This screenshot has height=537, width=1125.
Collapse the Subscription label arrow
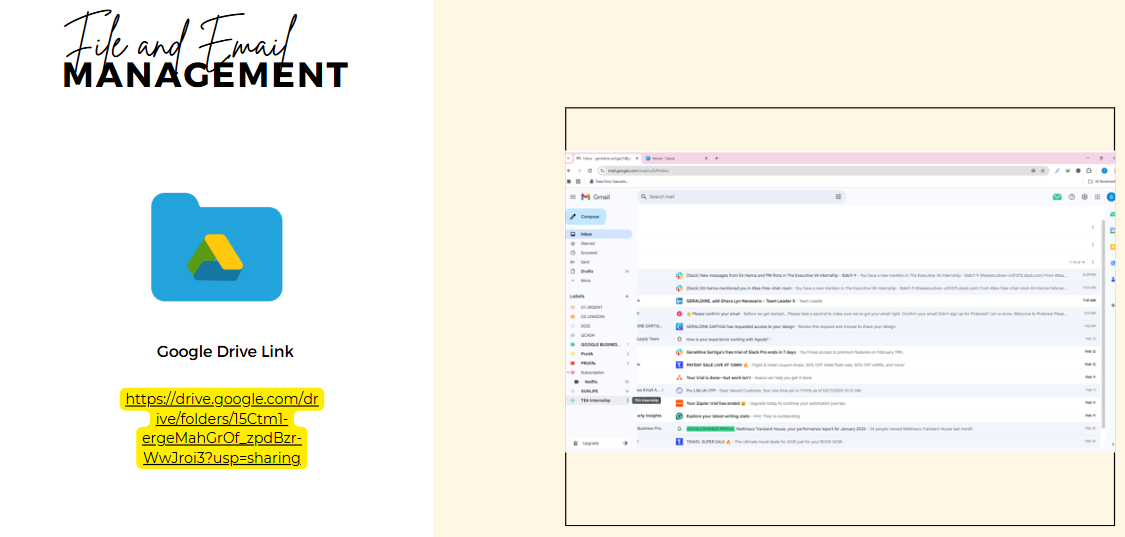tap(568, 373)
